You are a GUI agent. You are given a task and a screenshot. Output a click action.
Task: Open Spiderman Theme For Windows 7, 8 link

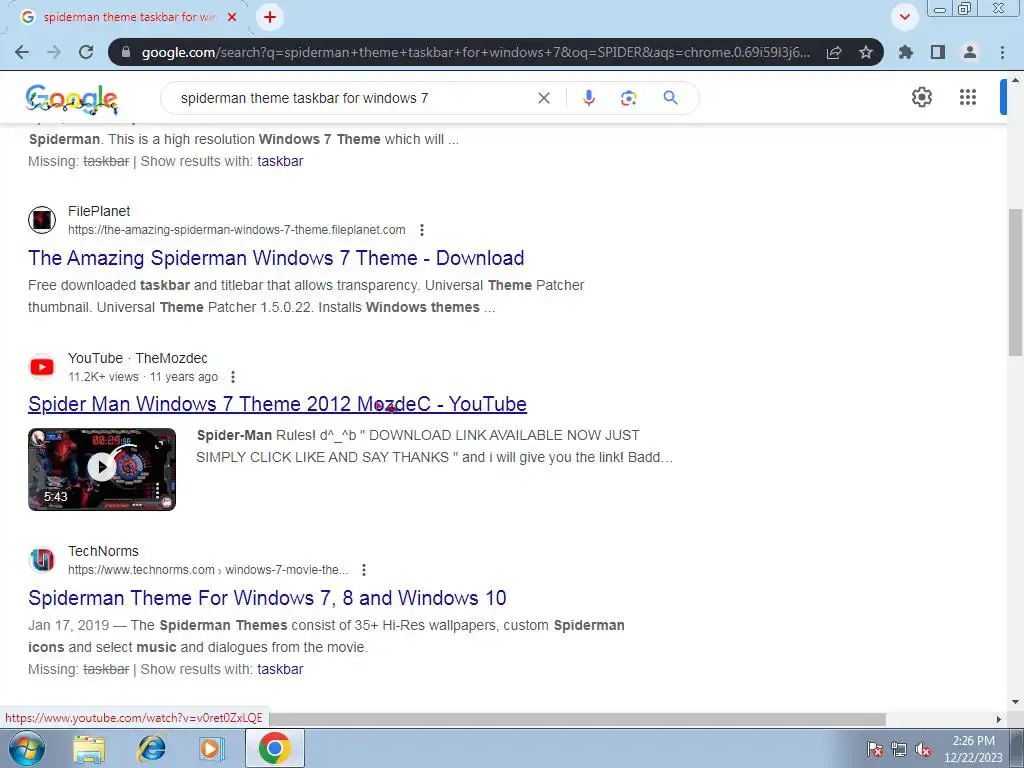tap(267, 598)
